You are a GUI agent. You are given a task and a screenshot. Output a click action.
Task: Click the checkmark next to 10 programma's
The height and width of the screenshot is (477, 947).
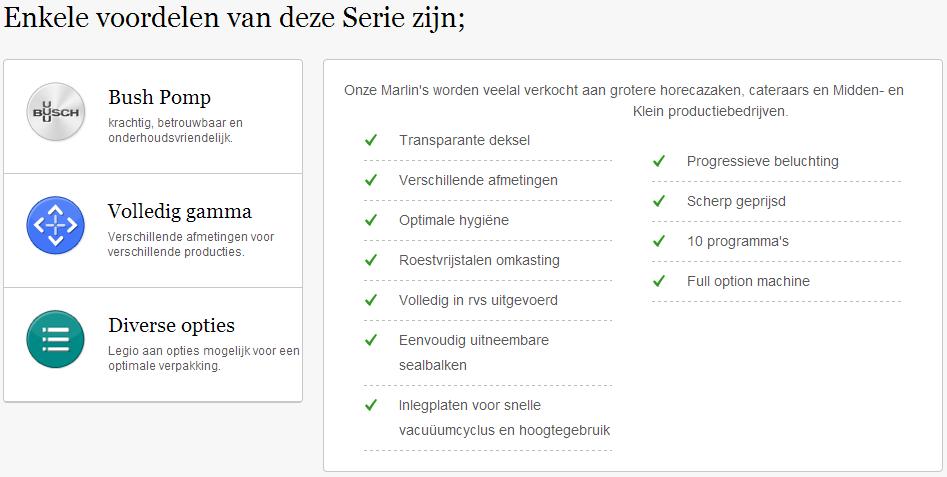point(659,242)
